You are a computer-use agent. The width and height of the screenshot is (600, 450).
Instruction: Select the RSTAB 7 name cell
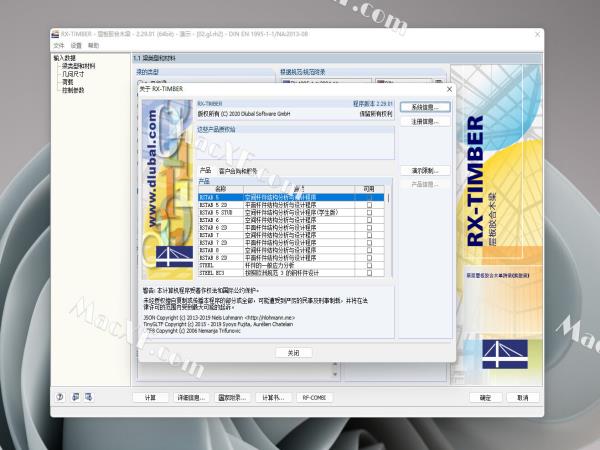point(221,235)
